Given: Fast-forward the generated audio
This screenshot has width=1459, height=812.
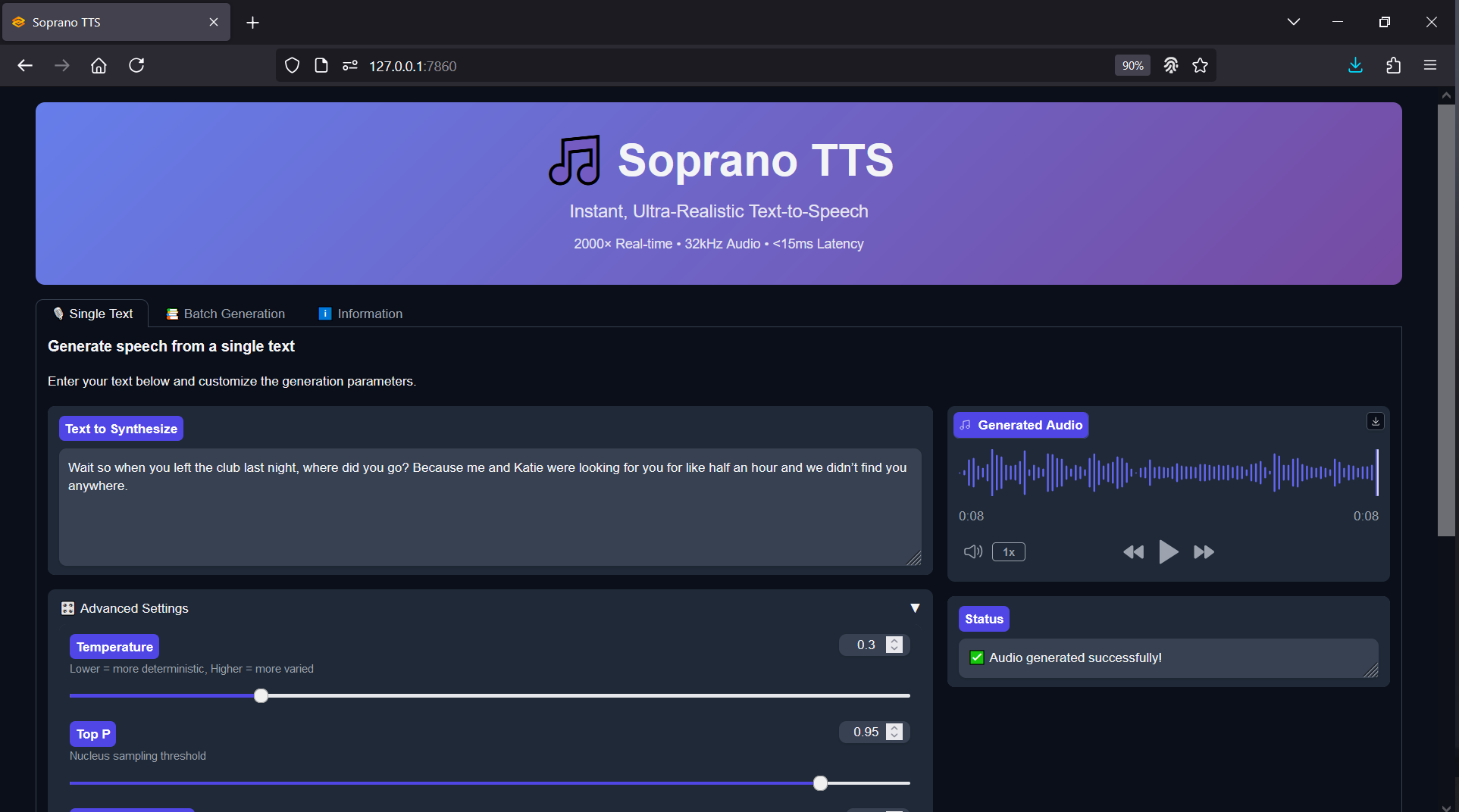Looking at the screenshot, I should coord(1204,551).
